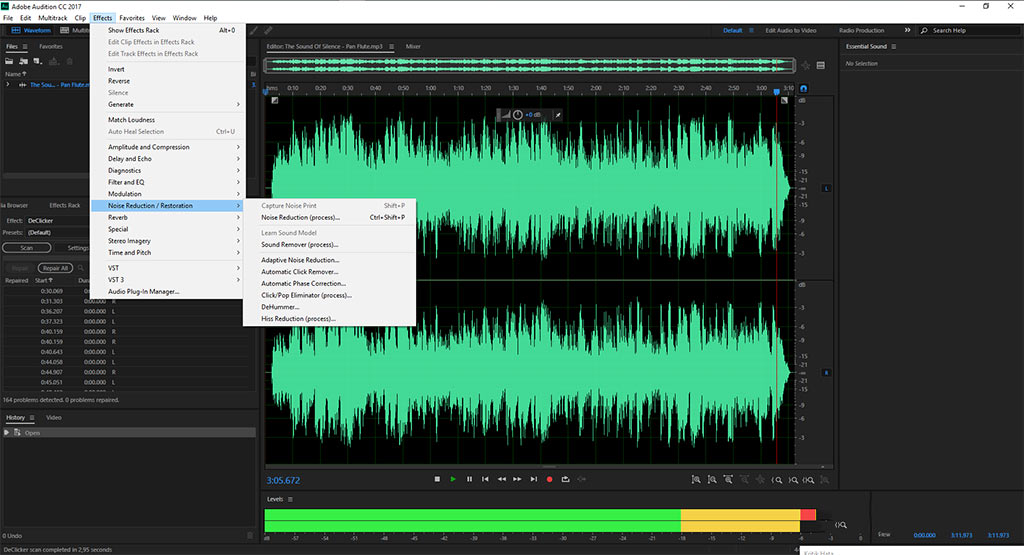Open the Favorites menu in menu bar

tap(132, 18)
